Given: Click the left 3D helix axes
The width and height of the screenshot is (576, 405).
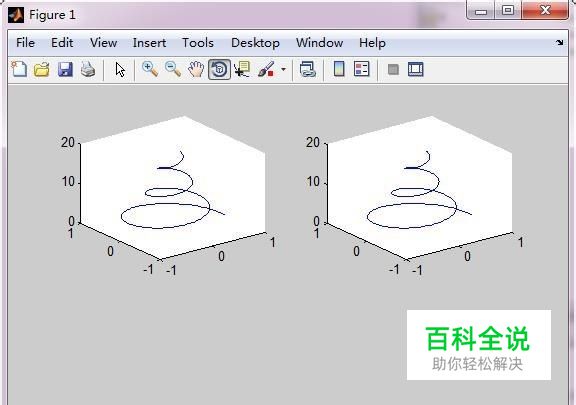Looking at the screenshot, I should [173, 187].
